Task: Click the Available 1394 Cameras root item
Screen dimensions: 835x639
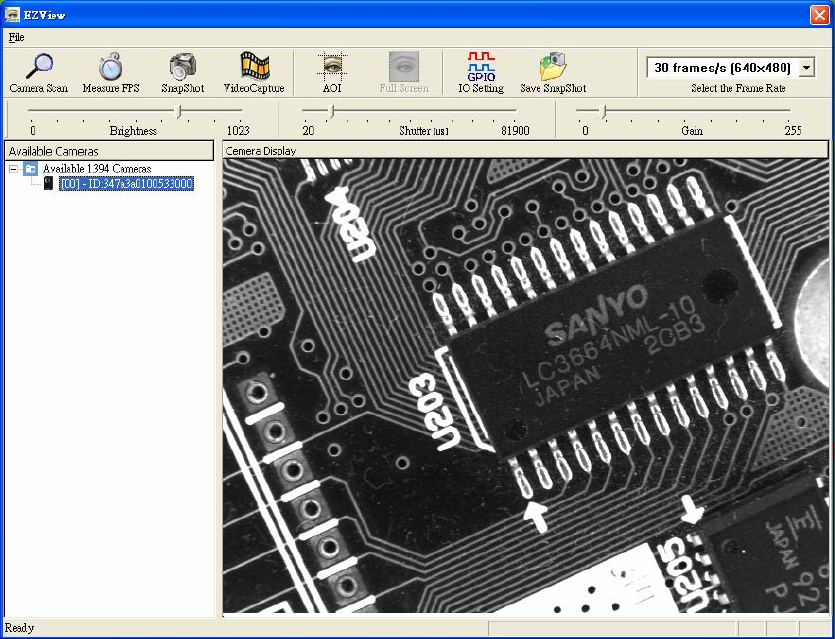Action: point(96,169)
